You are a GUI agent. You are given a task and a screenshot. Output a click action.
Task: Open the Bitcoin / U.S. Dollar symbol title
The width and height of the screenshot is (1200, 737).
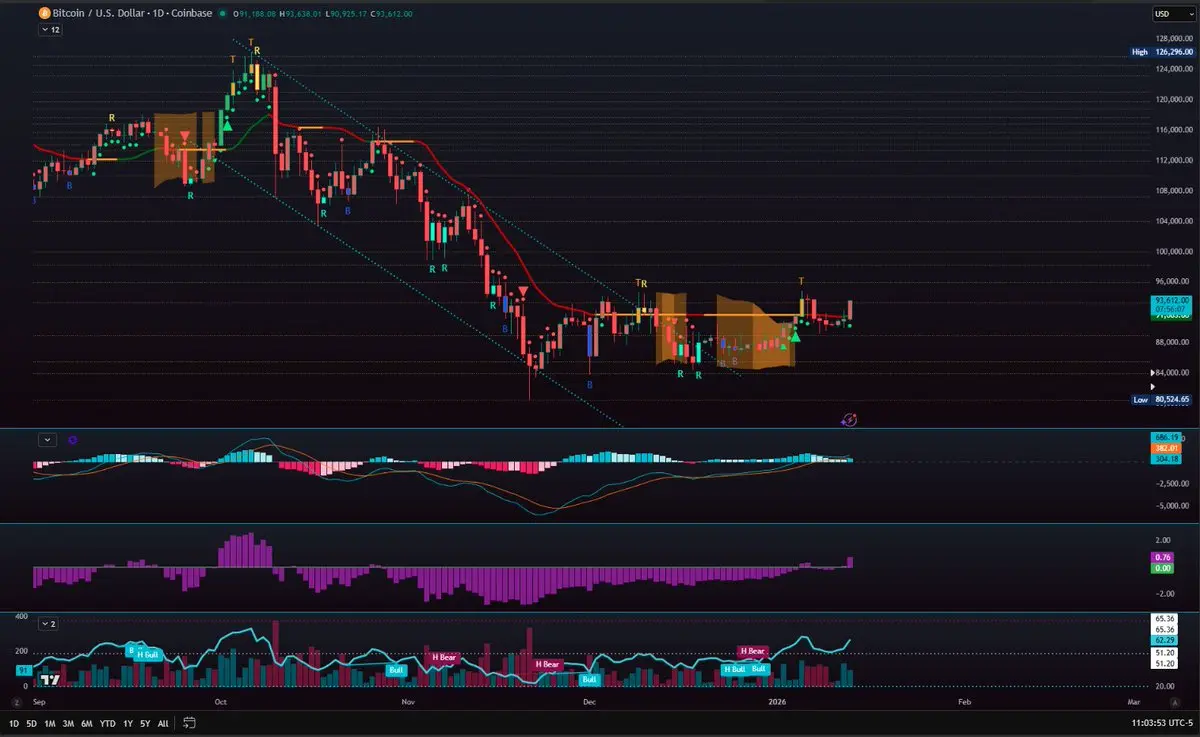click(x=130, y=13)
